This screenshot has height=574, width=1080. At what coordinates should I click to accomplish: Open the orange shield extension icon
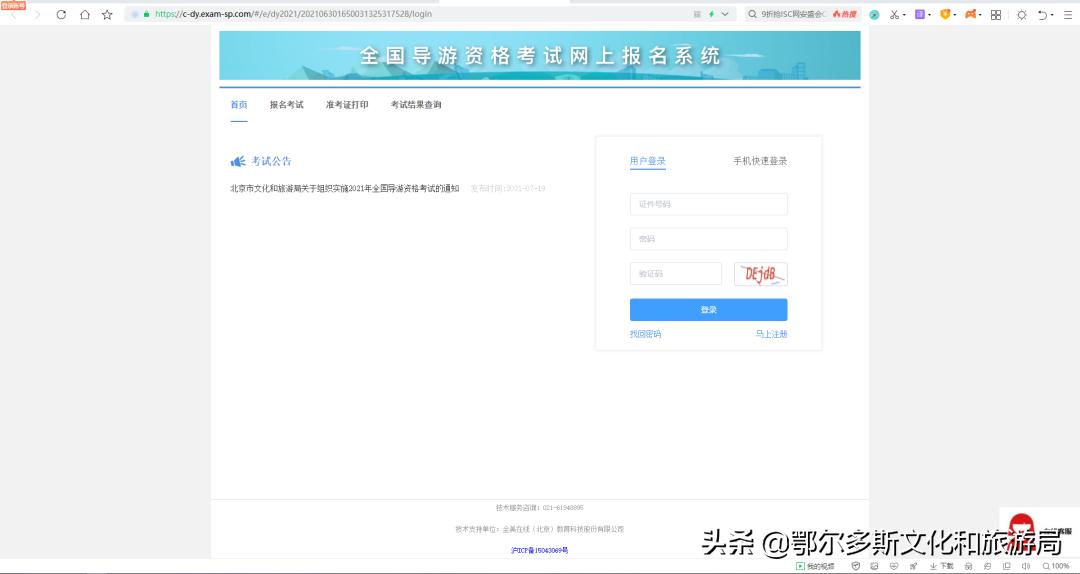pos(945,14)
